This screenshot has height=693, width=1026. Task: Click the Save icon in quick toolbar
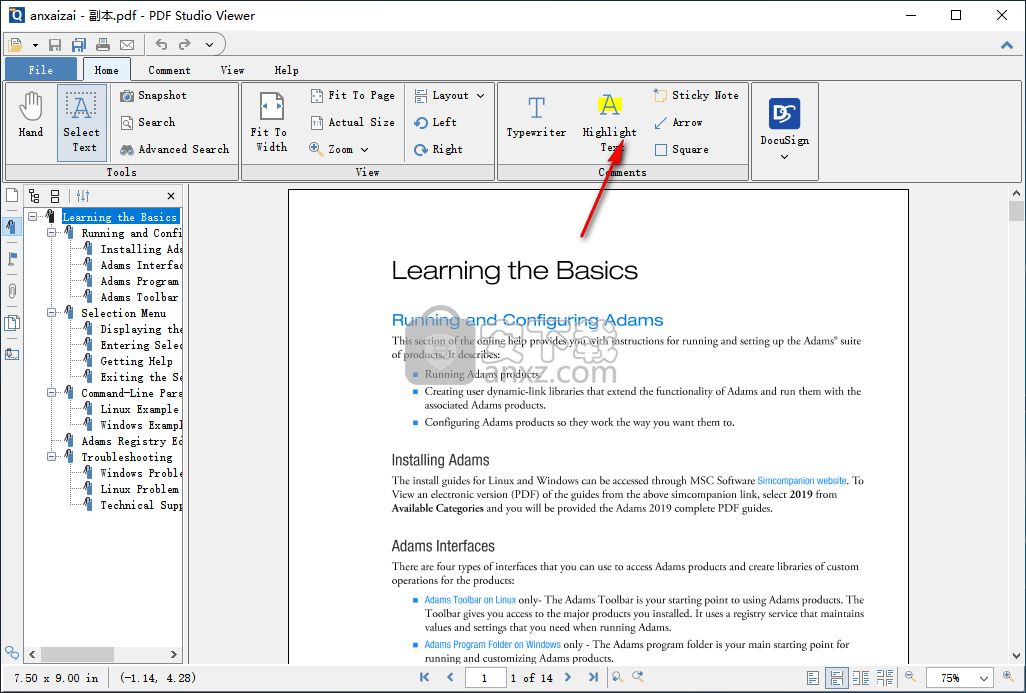(x=55, y=45)
